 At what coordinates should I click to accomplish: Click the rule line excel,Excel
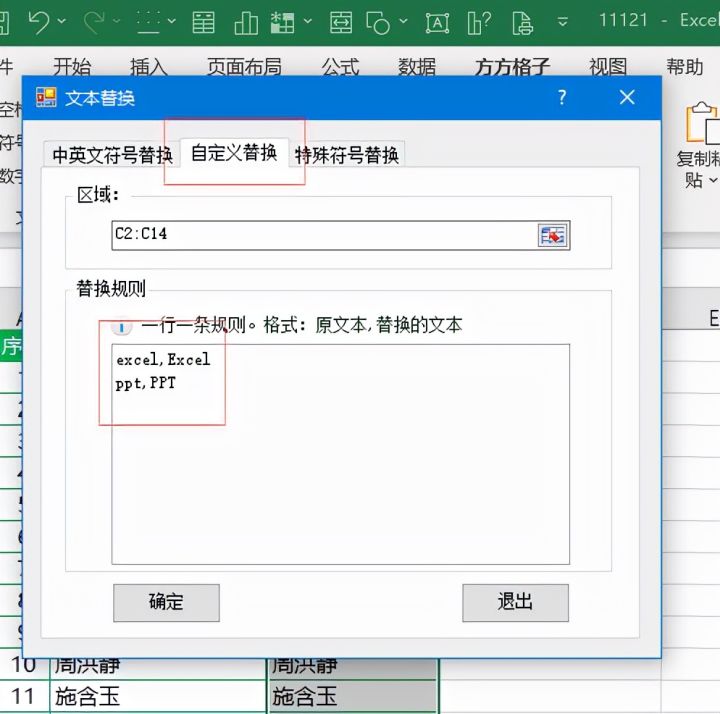[163, 359]
